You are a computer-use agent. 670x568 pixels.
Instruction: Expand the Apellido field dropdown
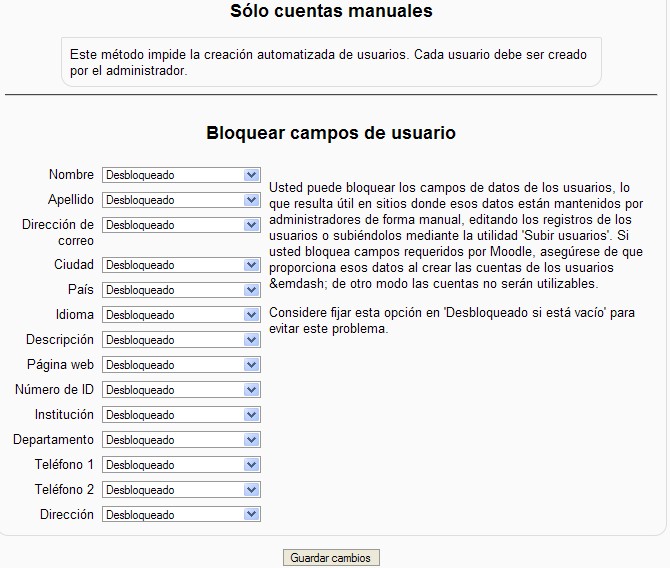(x=181, y=200)
